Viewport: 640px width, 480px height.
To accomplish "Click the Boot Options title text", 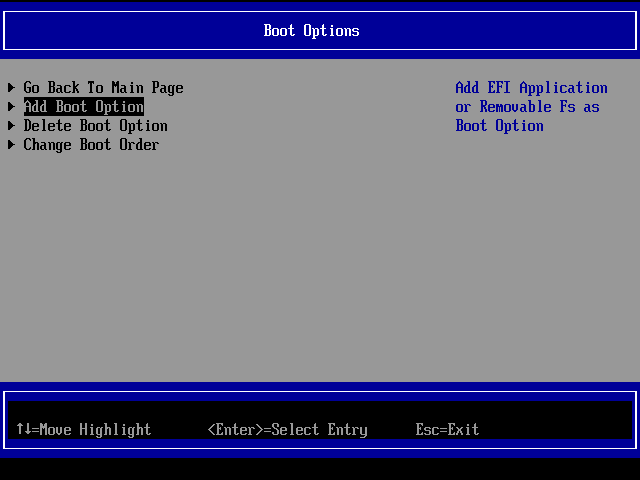I will (x=311, y=31).
